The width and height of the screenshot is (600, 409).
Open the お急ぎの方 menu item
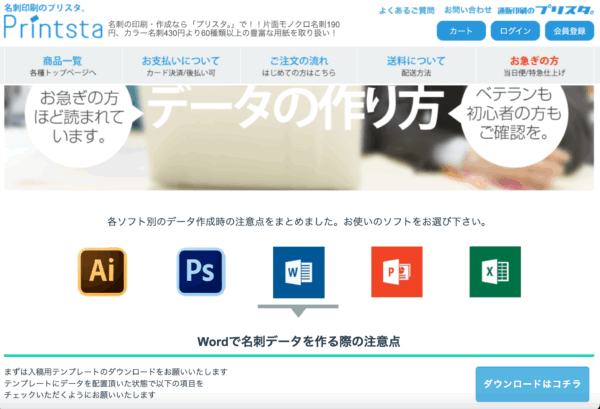pyautogui.click(x=534, y=66)
